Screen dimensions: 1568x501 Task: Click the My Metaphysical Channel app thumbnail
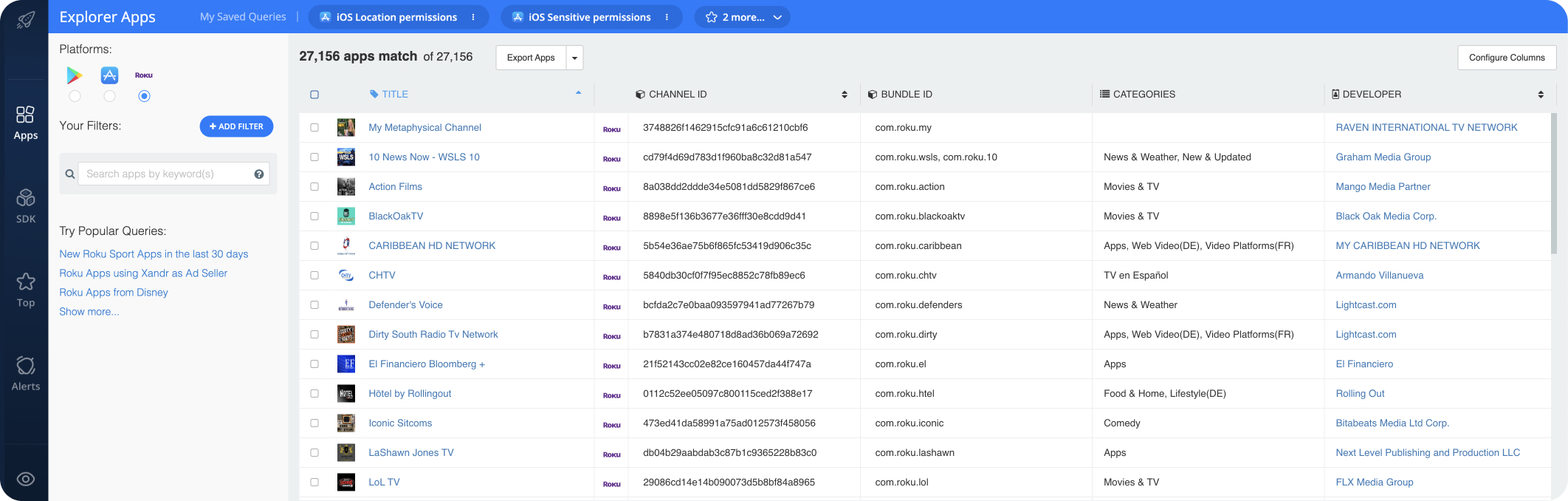(346, 127)
